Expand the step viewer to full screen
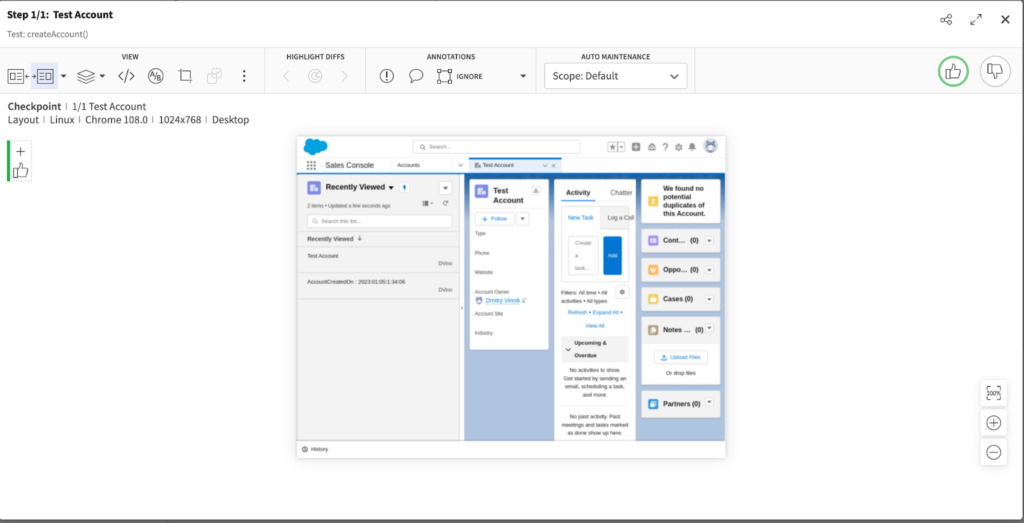This screenshot has height=523, width=1024. point(976,20)
